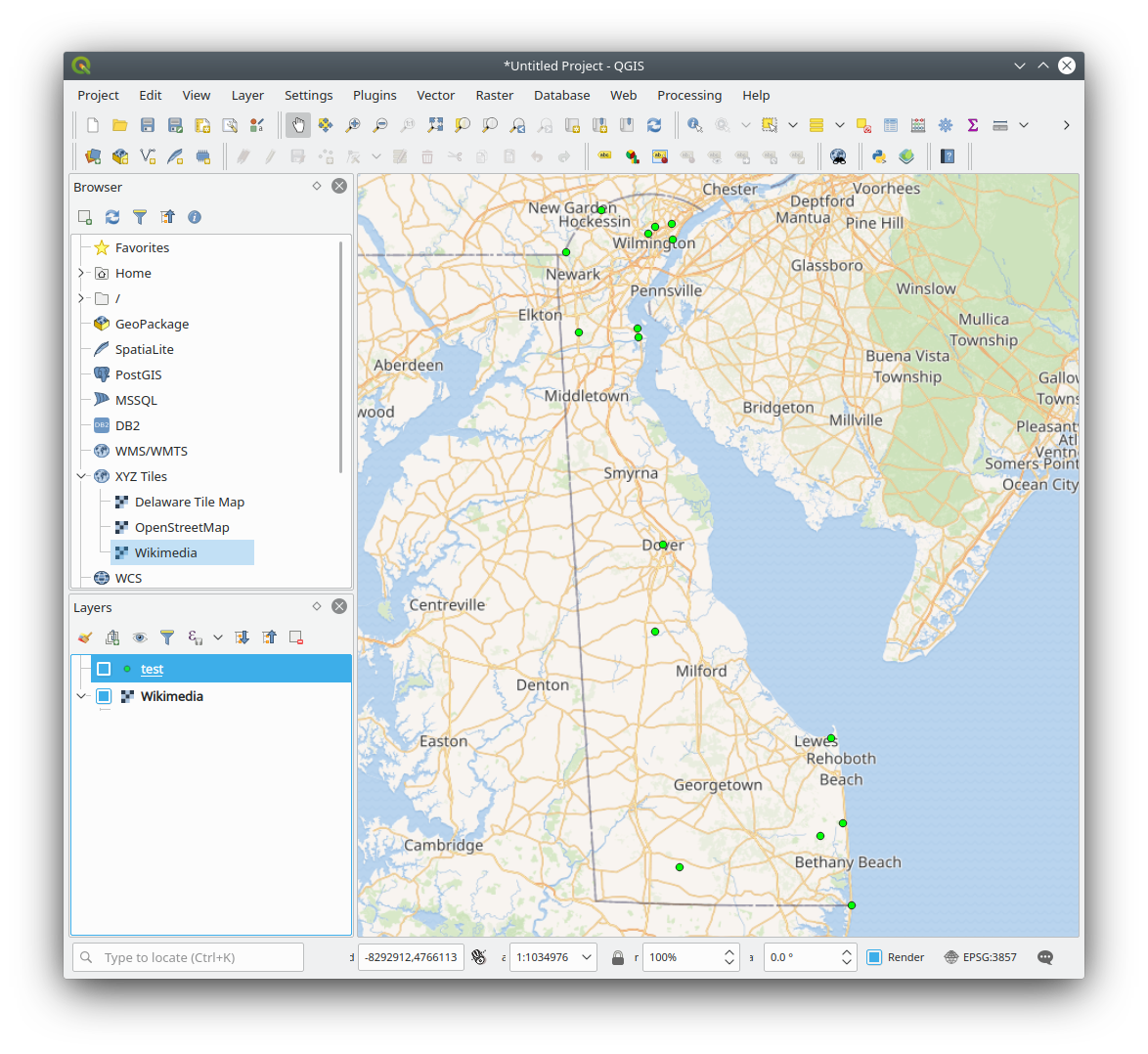Image resolution: width=1148 pixels, height=1054 pixels.
Task: Open Layer Styling panel paintbrush icon
Action: tap(85, 637)
